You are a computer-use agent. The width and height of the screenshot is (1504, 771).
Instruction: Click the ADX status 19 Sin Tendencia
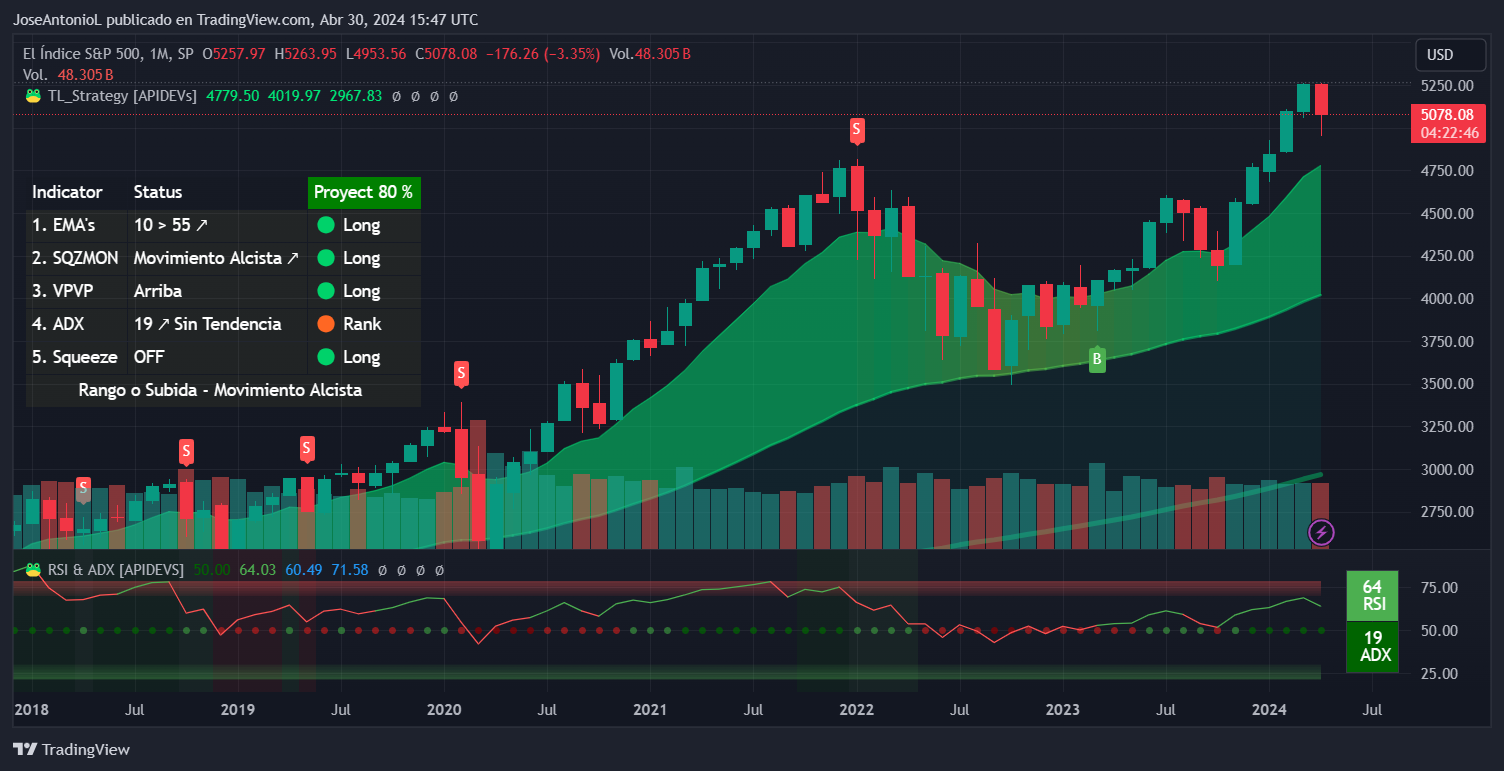click(x=207, y=324)
